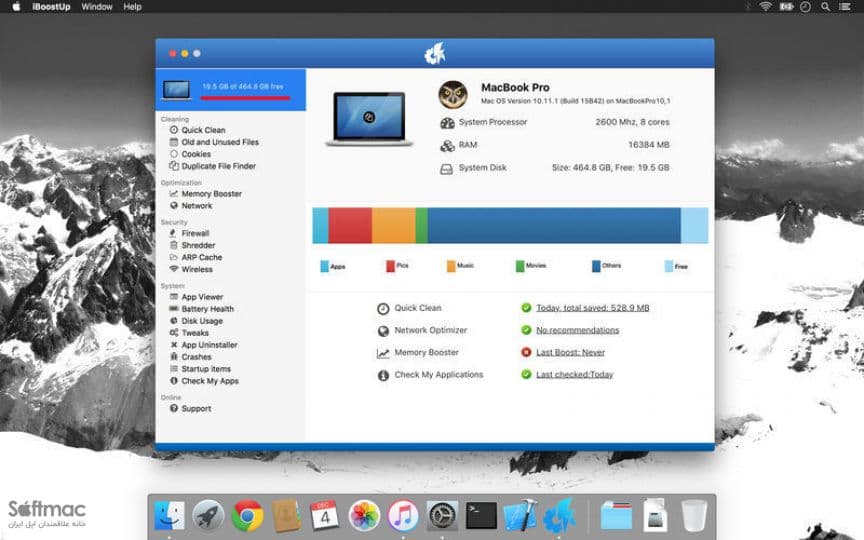Click the 'MacBook Pro' heading
Image resolution: width=864 pixels, height=540 pixels.
click(x=515, y=88)
